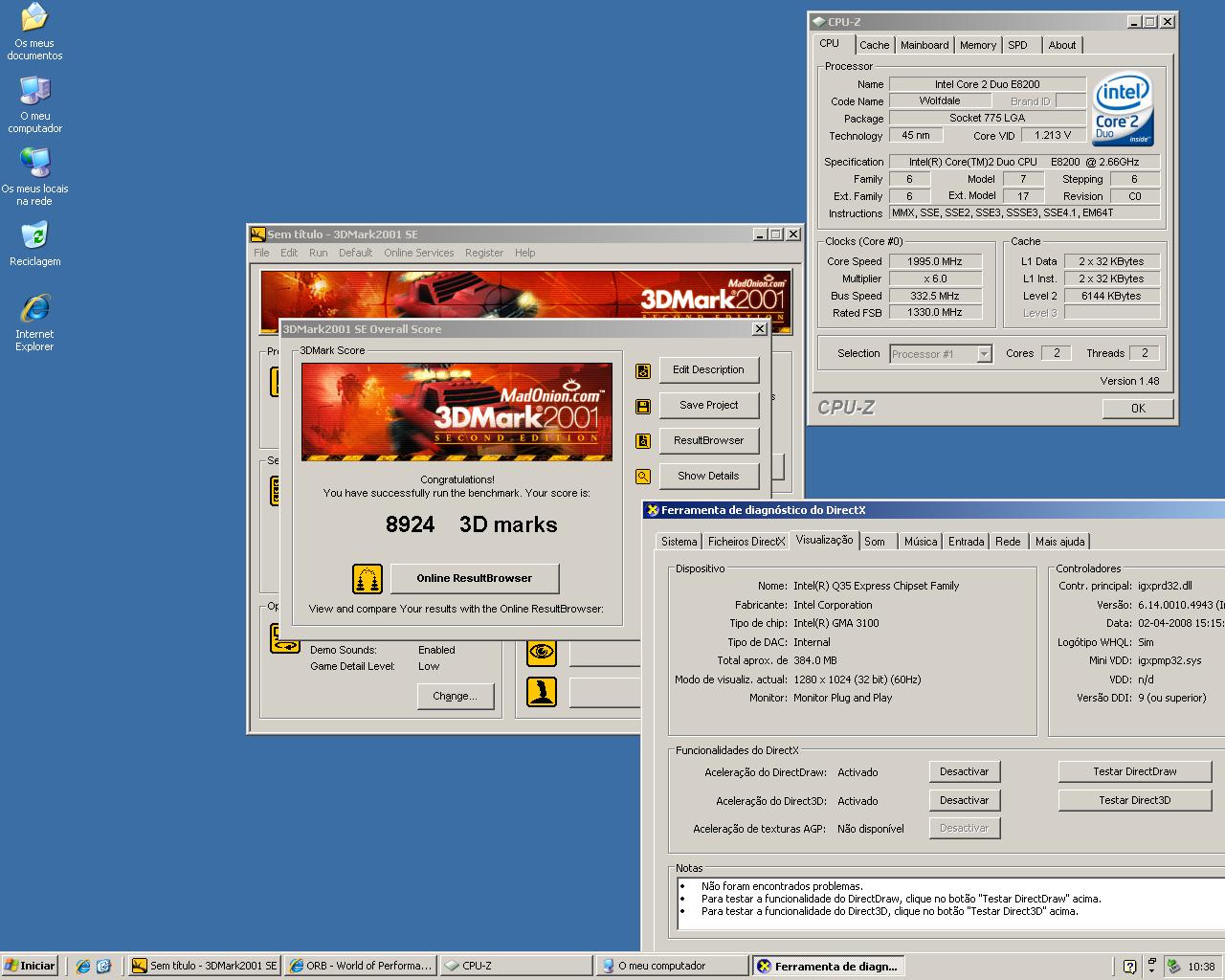1225x980 pixels.
Task: Click the Intel Core 2 Duo logo
Action: [x=1122, y=110]
